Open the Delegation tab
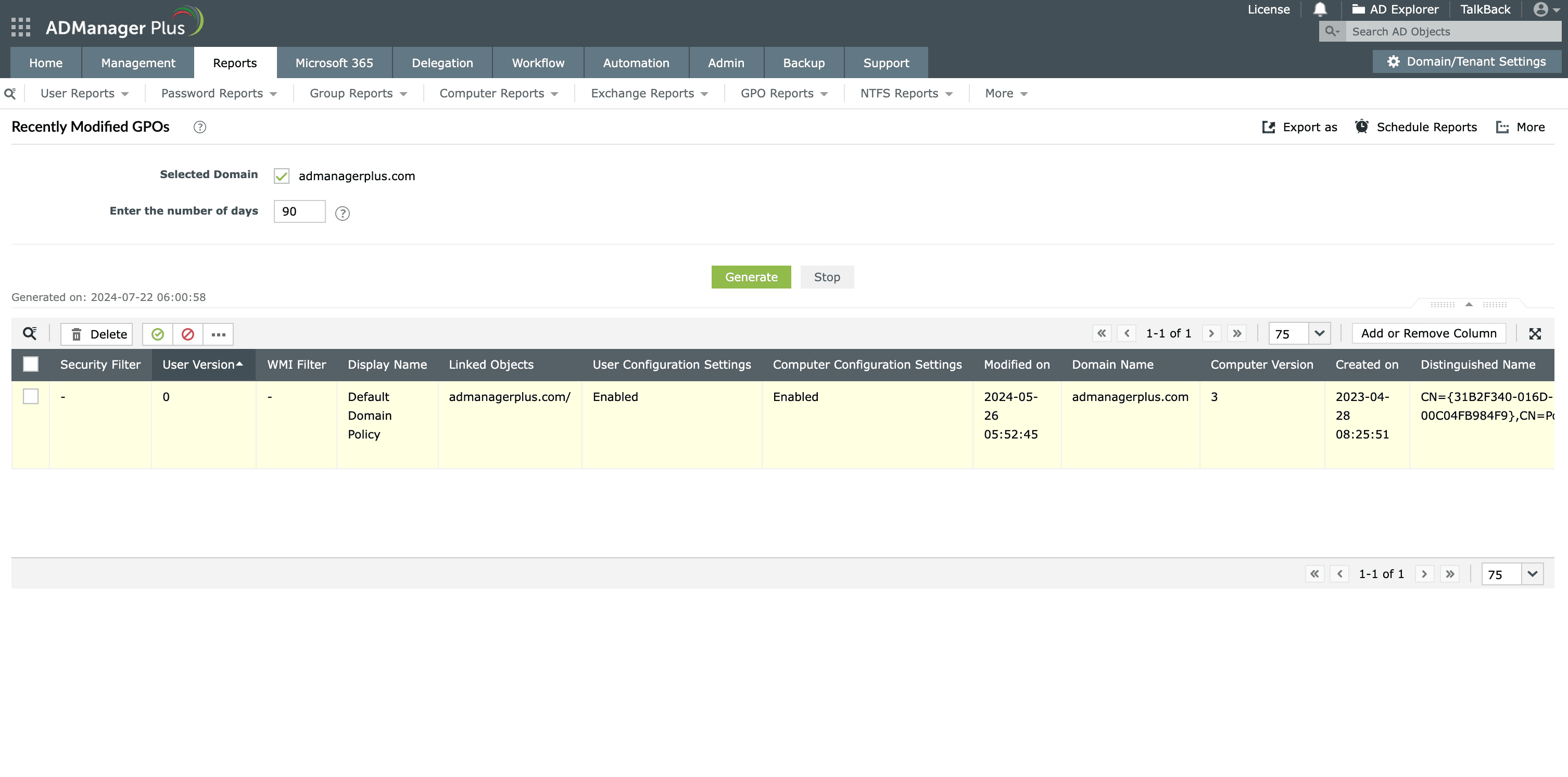Viewport: 1568px width, 777px height. coord(442,62)
